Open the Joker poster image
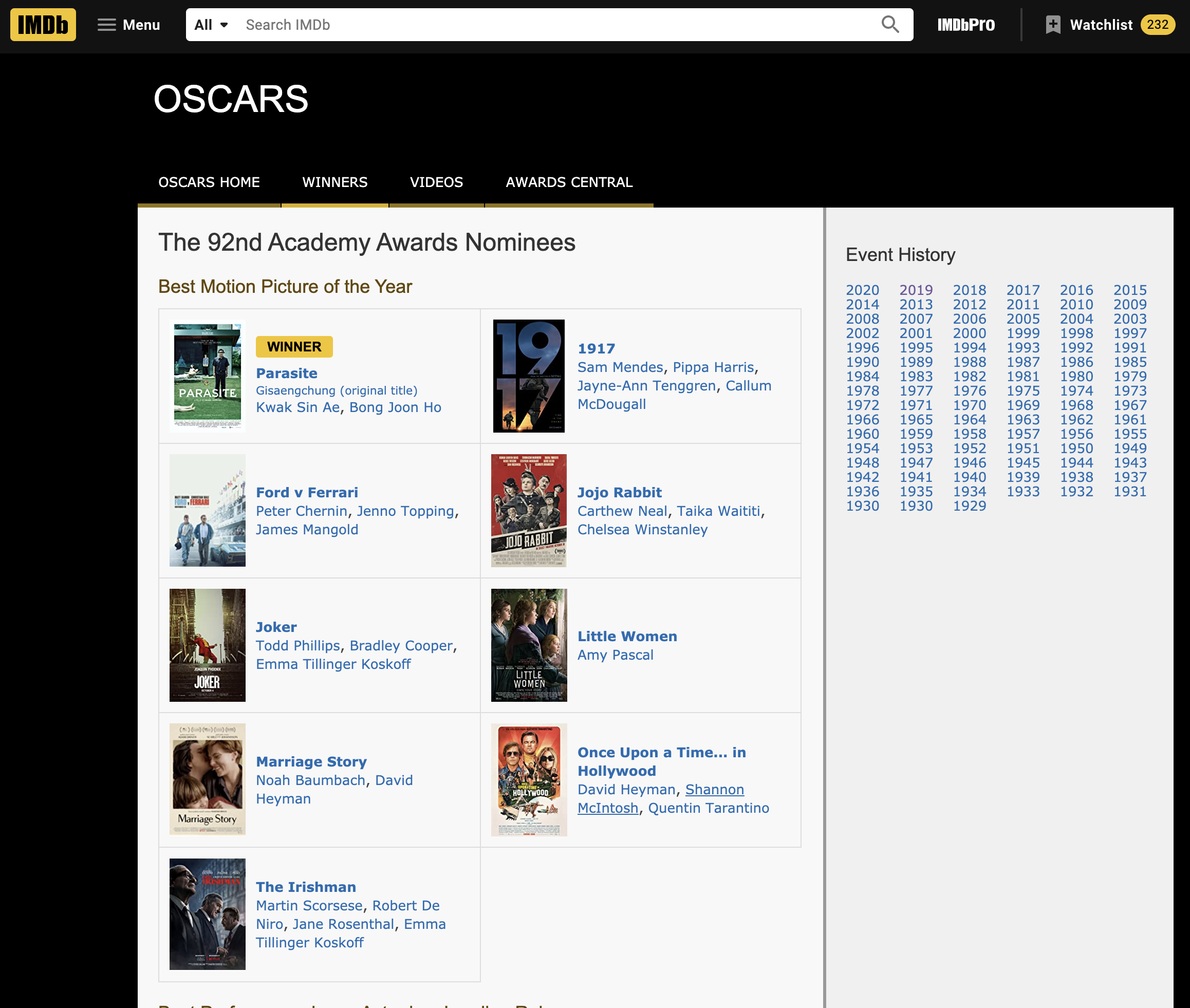The height and width of the screenshot is (1008, 1190). click(208, 645)
